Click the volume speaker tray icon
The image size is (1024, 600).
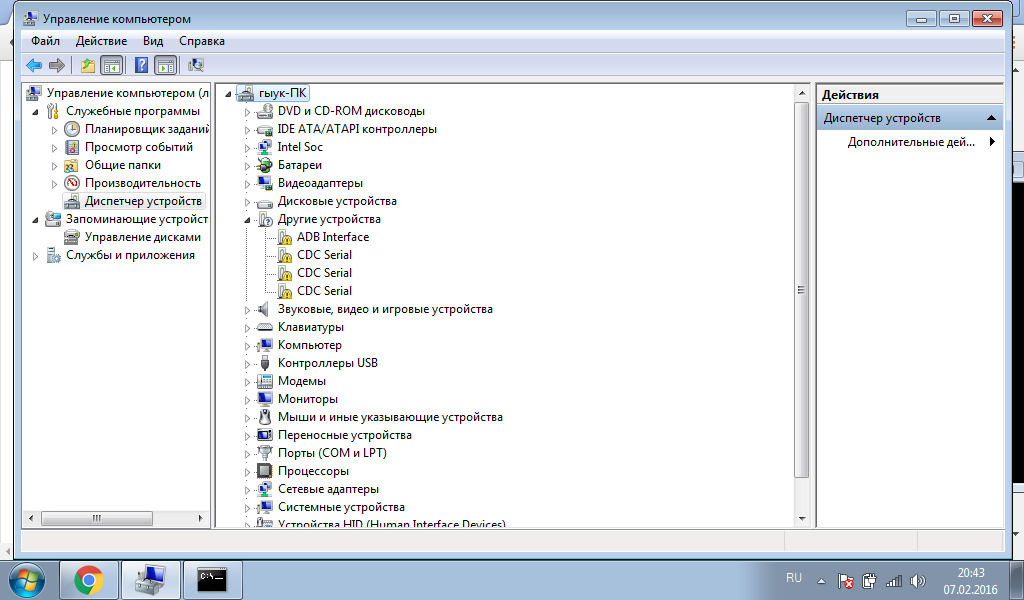918,580
